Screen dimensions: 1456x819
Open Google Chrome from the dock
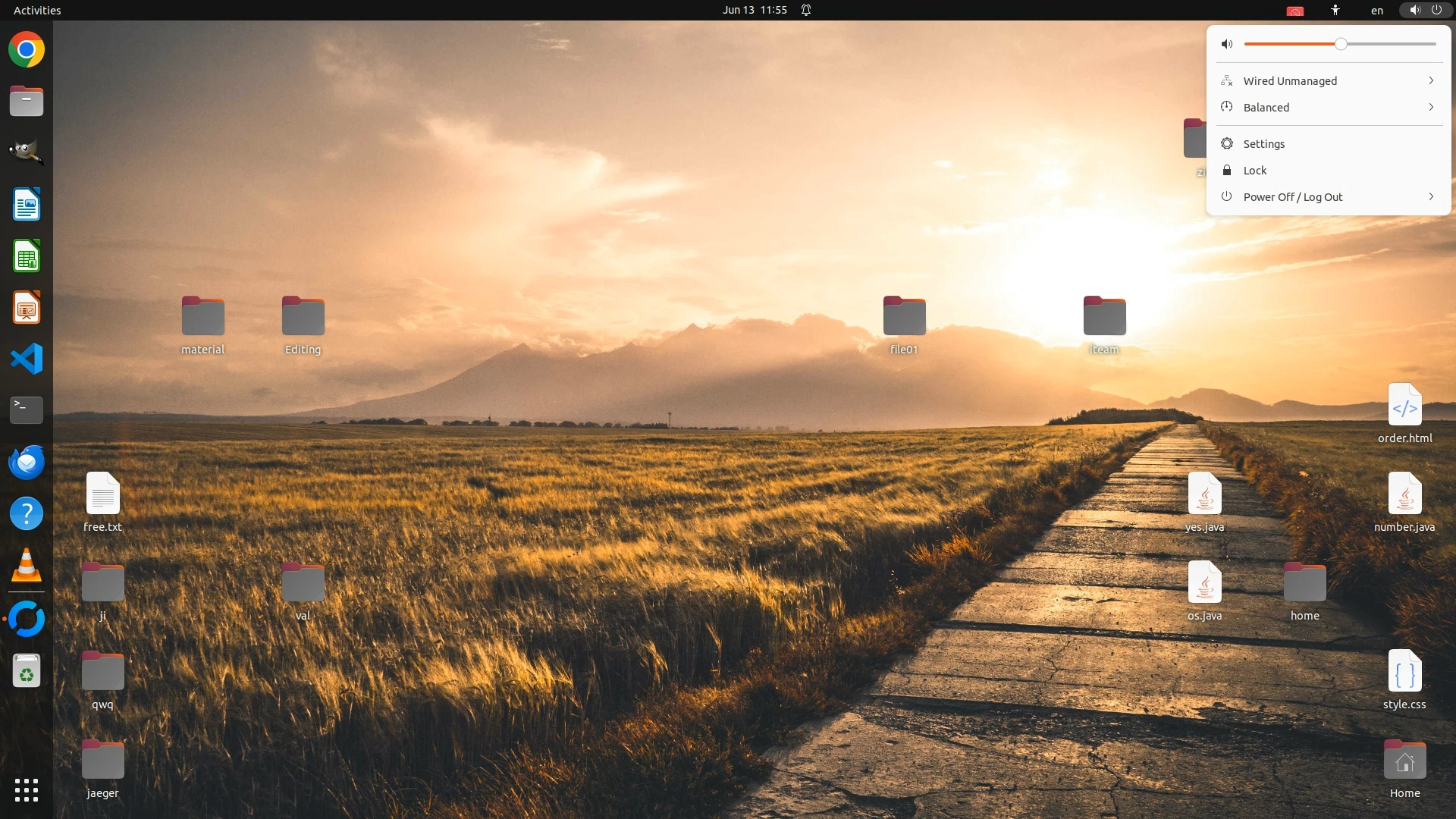click(x=27, y=50)
